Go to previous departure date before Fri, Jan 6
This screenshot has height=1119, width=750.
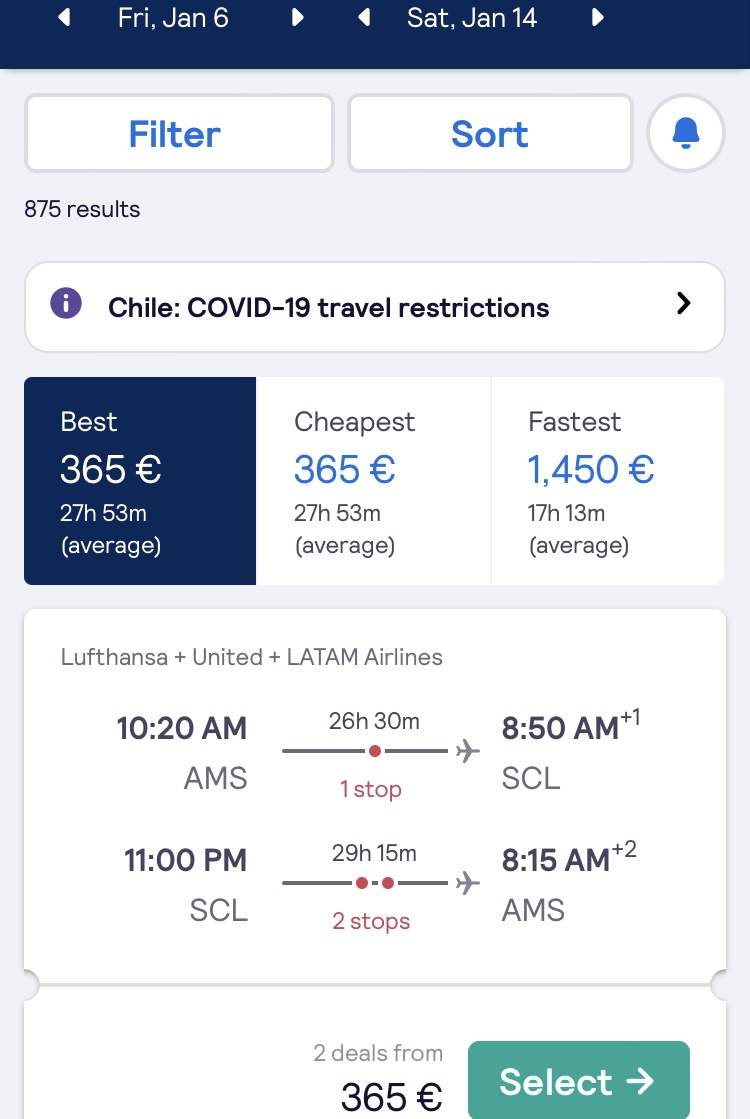pyautogui.click(x=65, y=17)
